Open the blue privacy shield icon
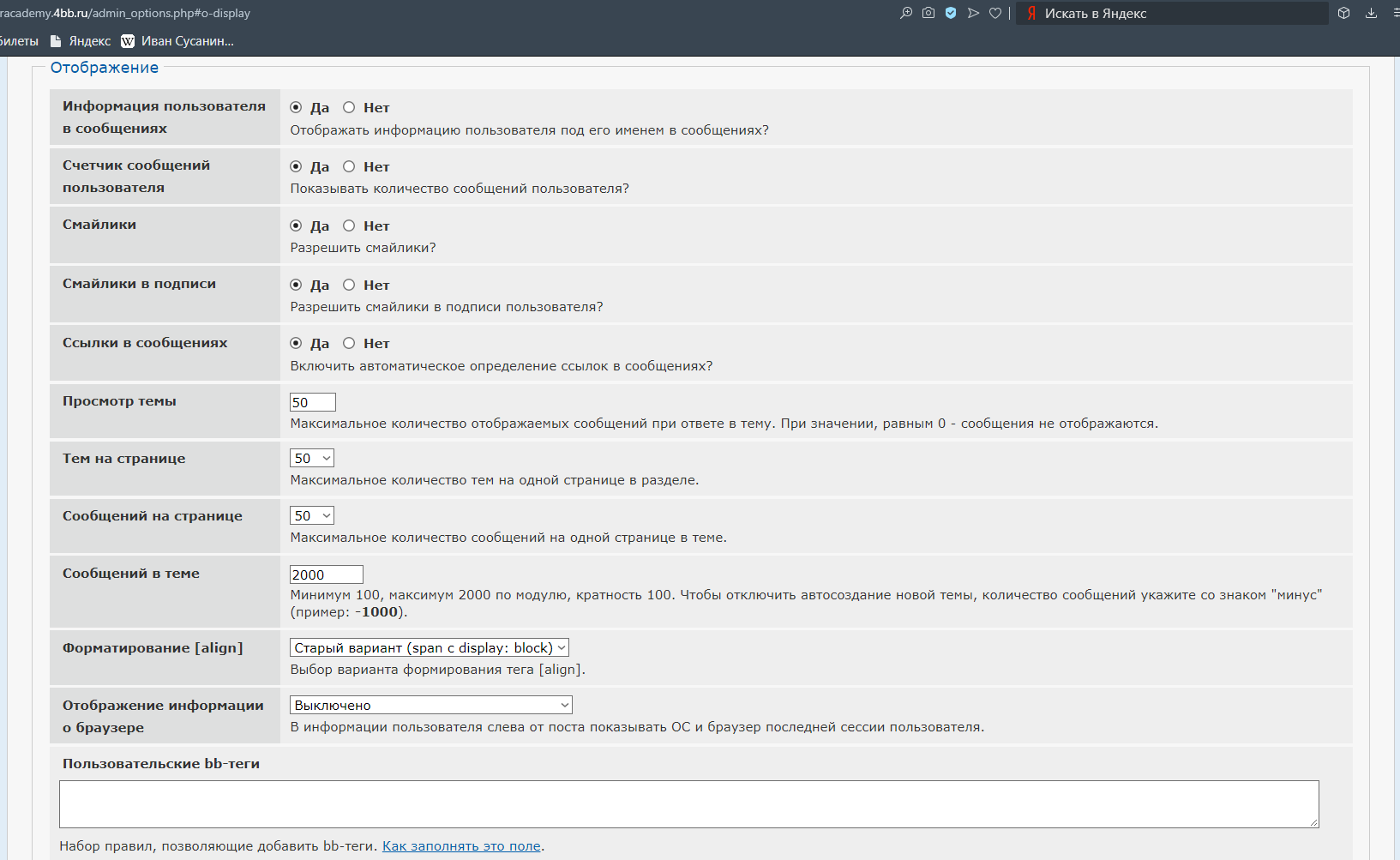 [951, 13]
